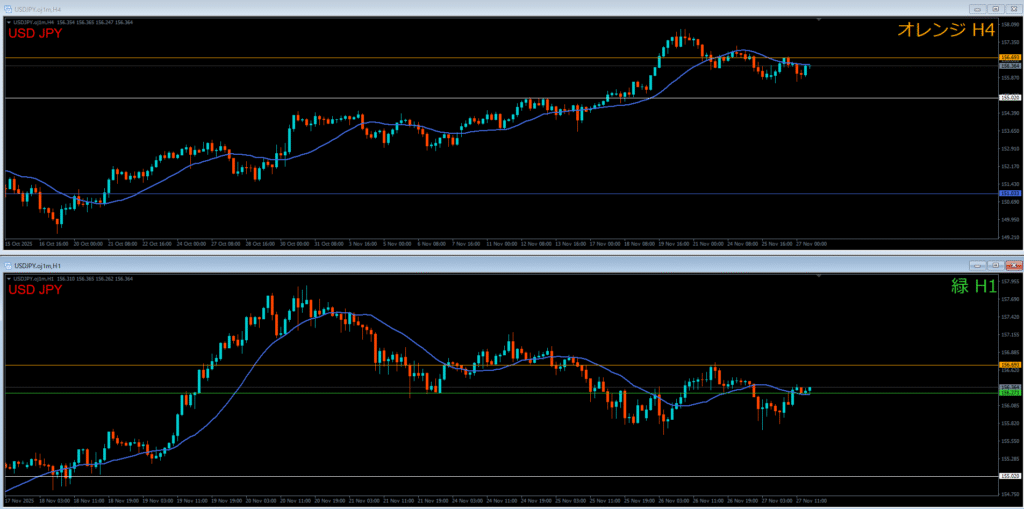Click the red 'USD JPY' label in H1 chart
The height and width of the screenshot is (509, 1024).
click(x=35, y=289)
